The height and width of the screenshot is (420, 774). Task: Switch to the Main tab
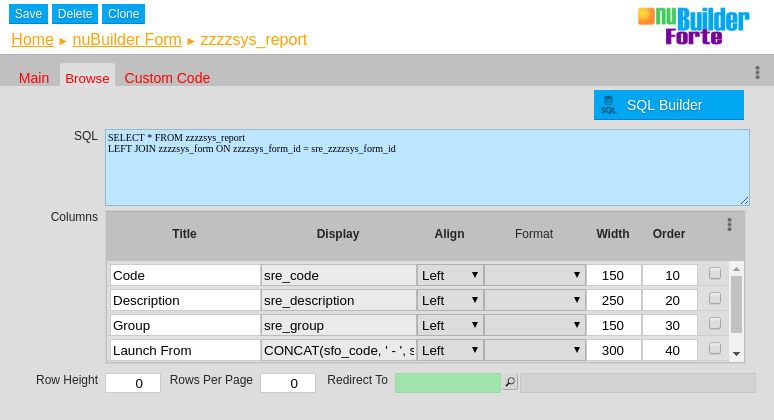[34, 78]
